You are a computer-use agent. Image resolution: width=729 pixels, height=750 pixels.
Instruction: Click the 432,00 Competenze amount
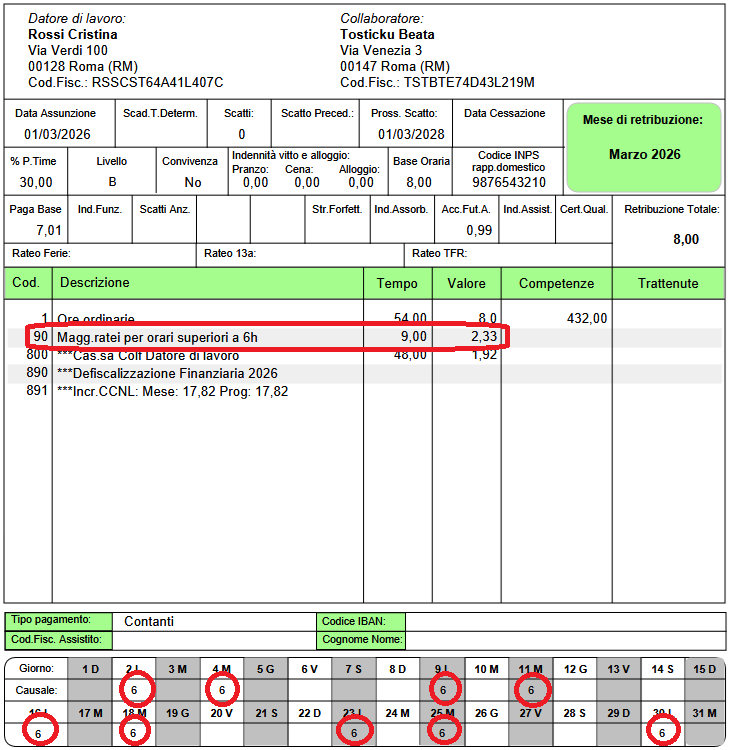(587, 318)
